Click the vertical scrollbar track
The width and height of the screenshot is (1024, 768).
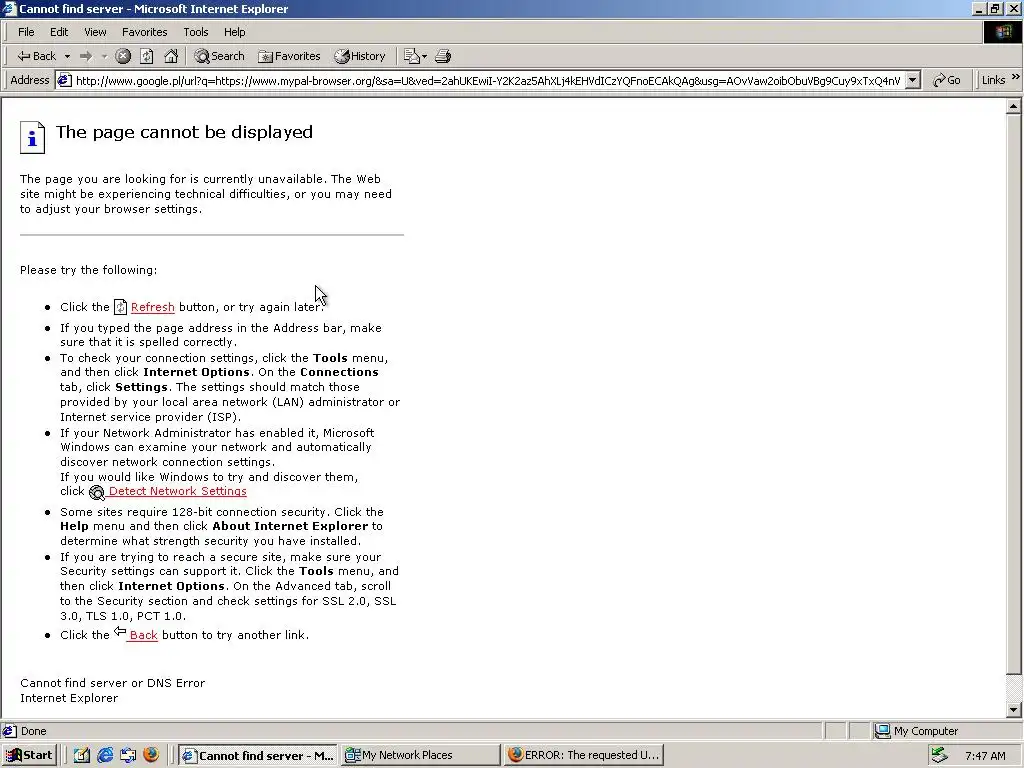tap(1014, 687)
